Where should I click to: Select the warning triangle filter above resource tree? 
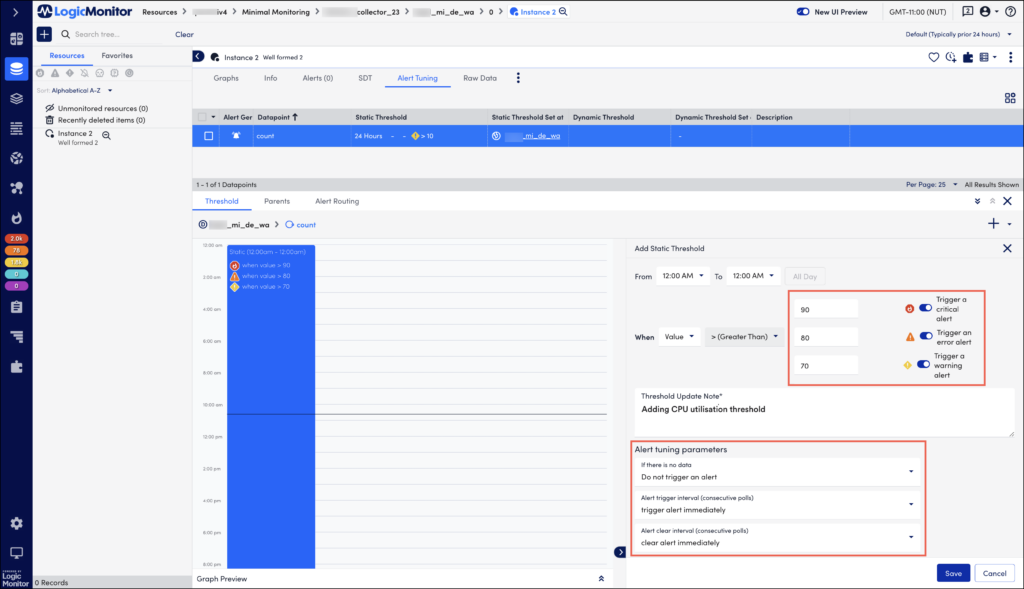pyautogui.click(x=54, y=73)
